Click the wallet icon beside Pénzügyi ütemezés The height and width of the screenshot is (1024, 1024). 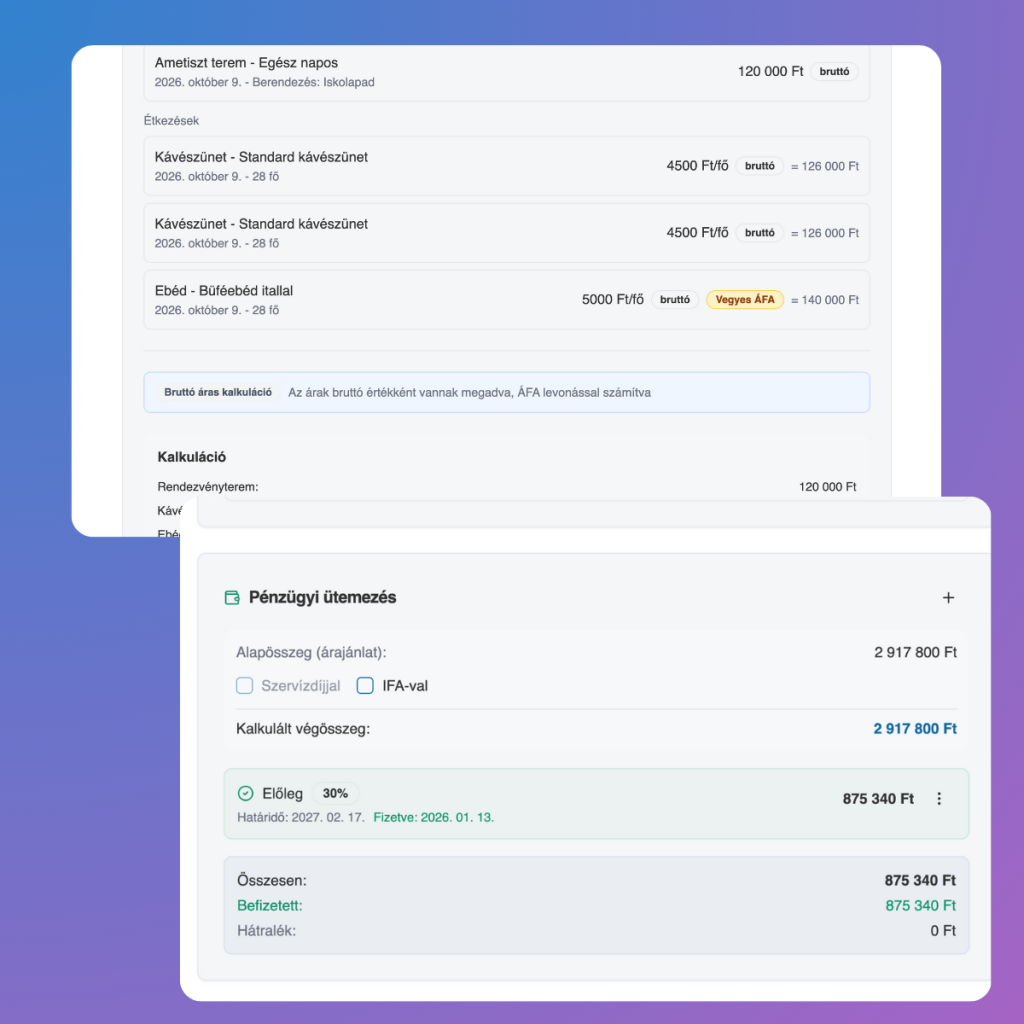[232, 598]
